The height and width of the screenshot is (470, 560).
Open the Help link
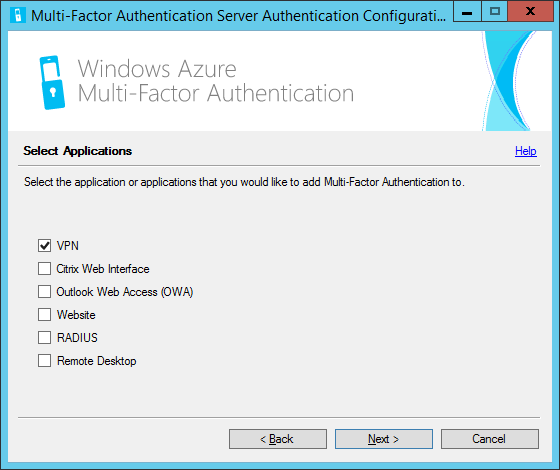pyautogui.click(x=525, y=151)
